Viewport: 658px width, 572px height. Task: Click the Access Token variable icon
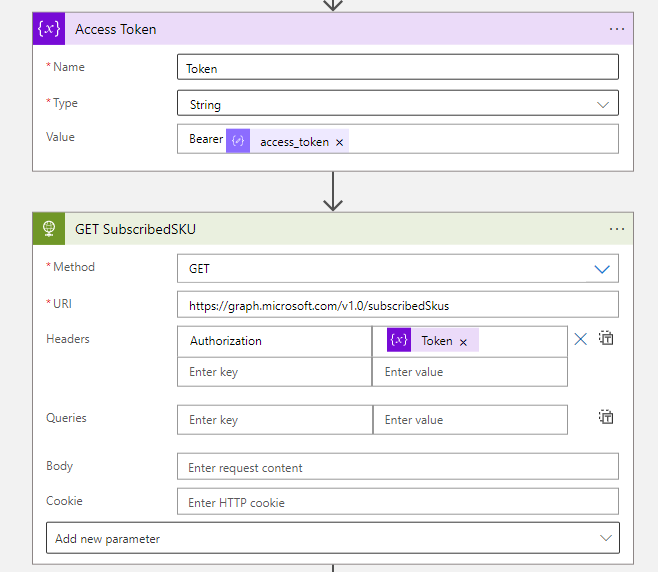[49, 29]
